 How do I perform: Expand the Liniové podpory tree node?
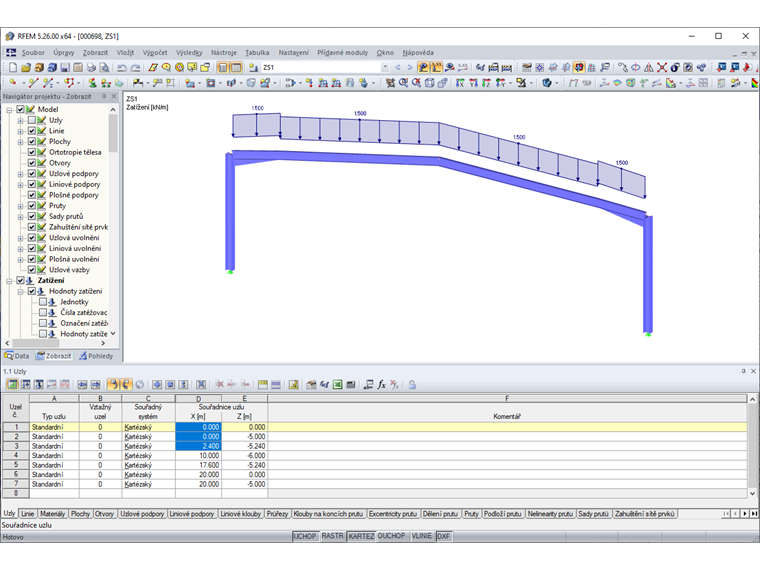[20, 185]
